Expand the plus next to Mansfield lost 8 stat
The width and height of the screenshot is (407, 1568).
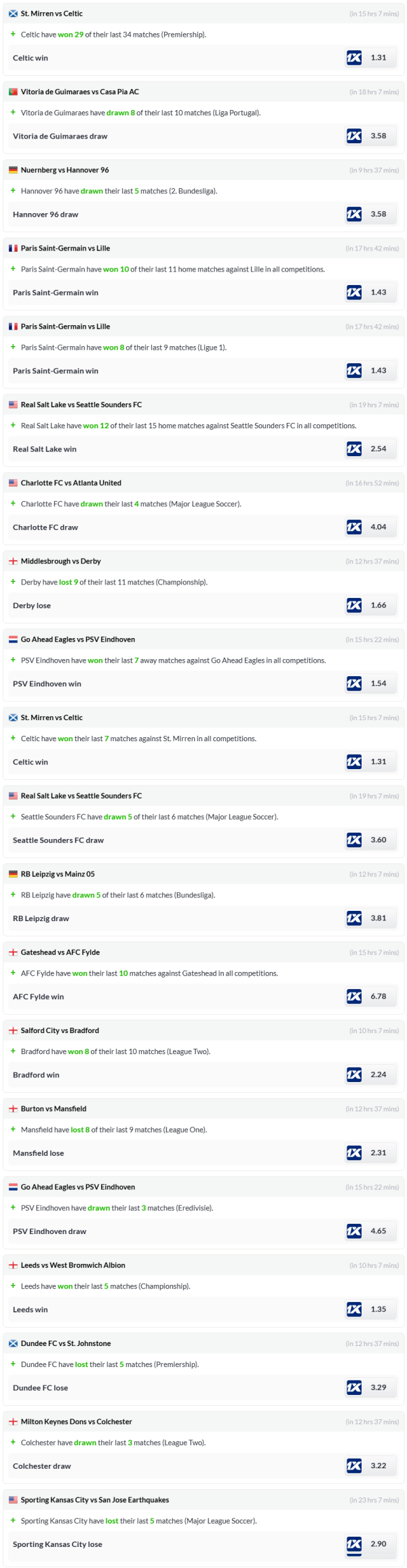click(x=13, y=1129)
